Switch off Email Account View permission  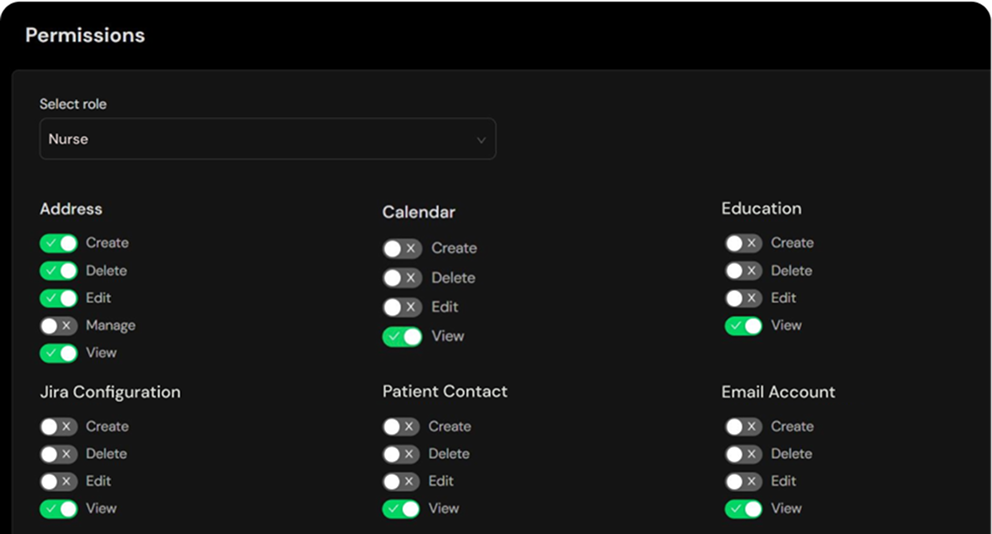click(743, 509)
